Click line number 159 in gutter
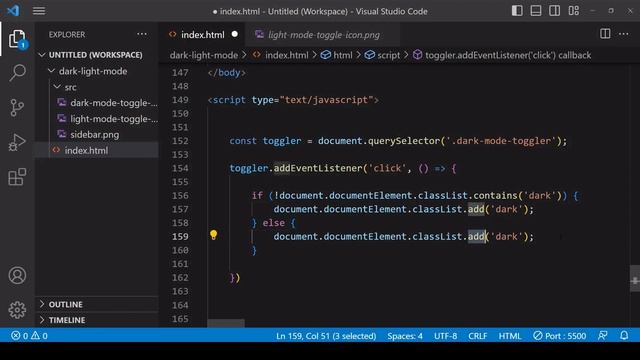640x360 pixels. tap(180, 236)
